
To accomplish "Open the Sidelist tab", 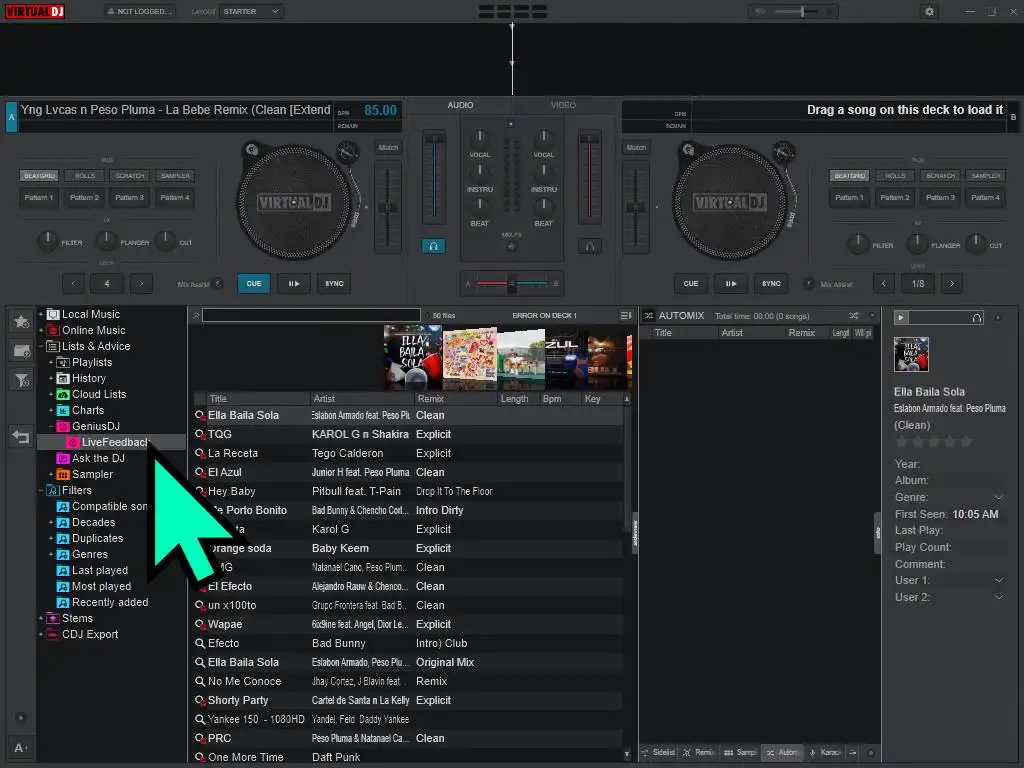I will coord(658,752).
